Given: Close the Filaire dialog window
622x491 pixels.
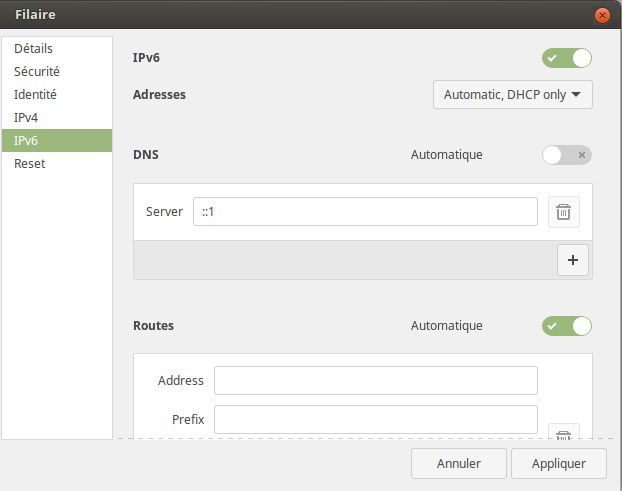Looking at the screenshot, I should click(x=602, y=15).
